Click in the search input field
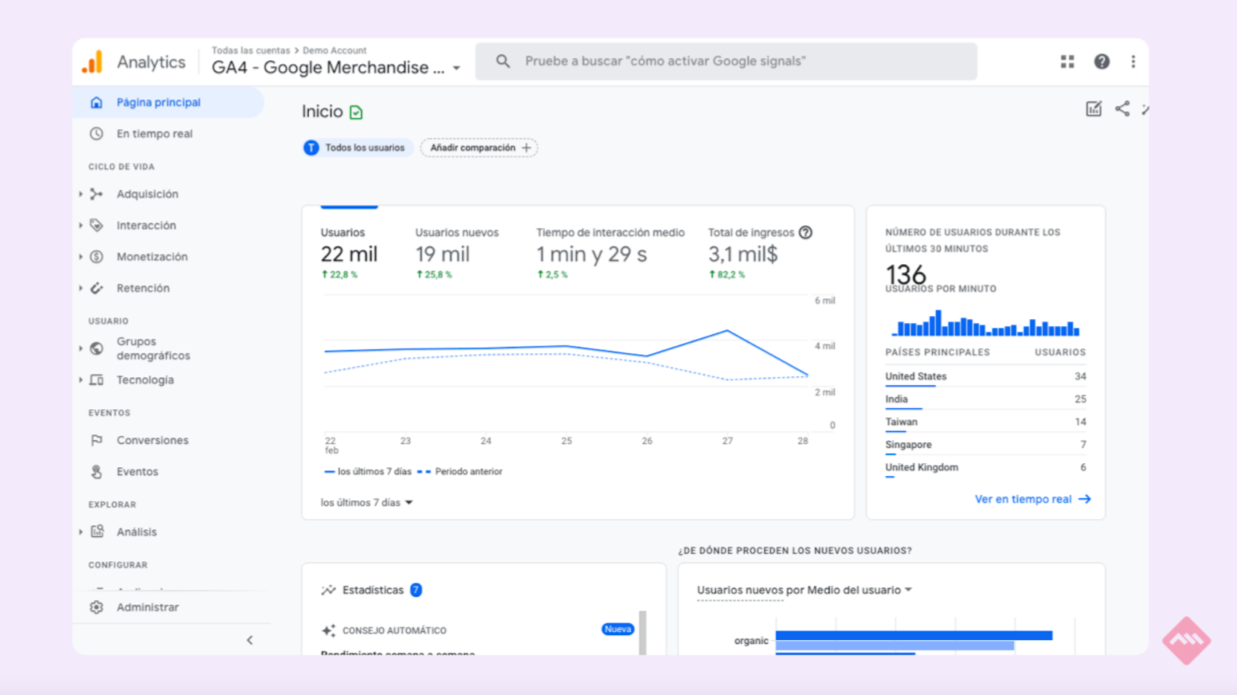Screen dimensions: 1237x695 click(x=726, y=61)
